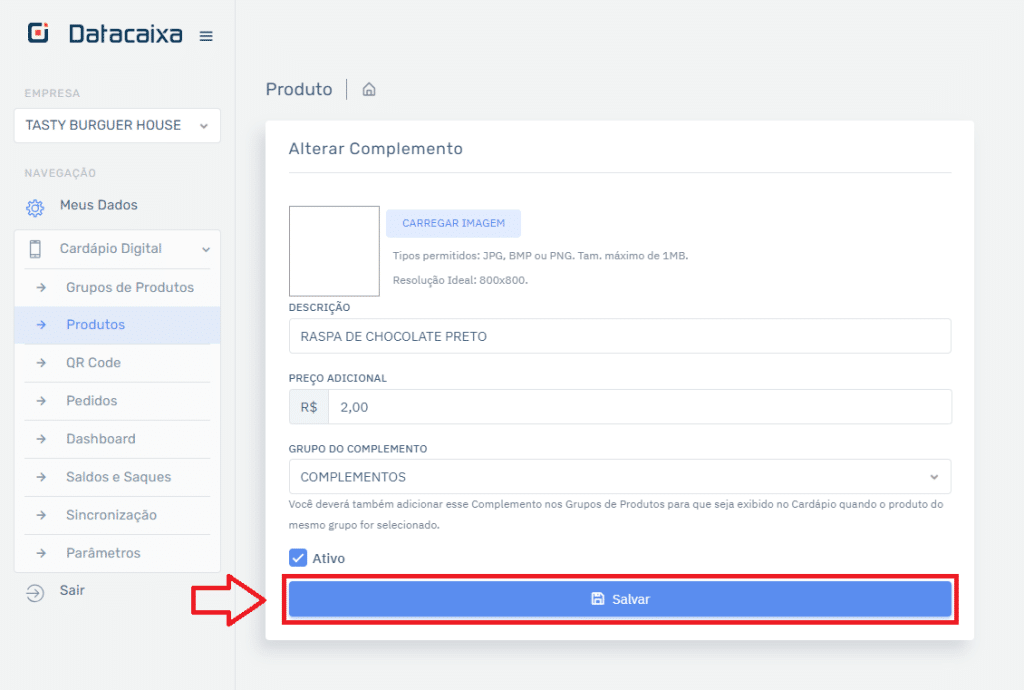The image size is (1024, 690).
Task: Click the Datacaixa logo icon
Action: coord(38,34)
